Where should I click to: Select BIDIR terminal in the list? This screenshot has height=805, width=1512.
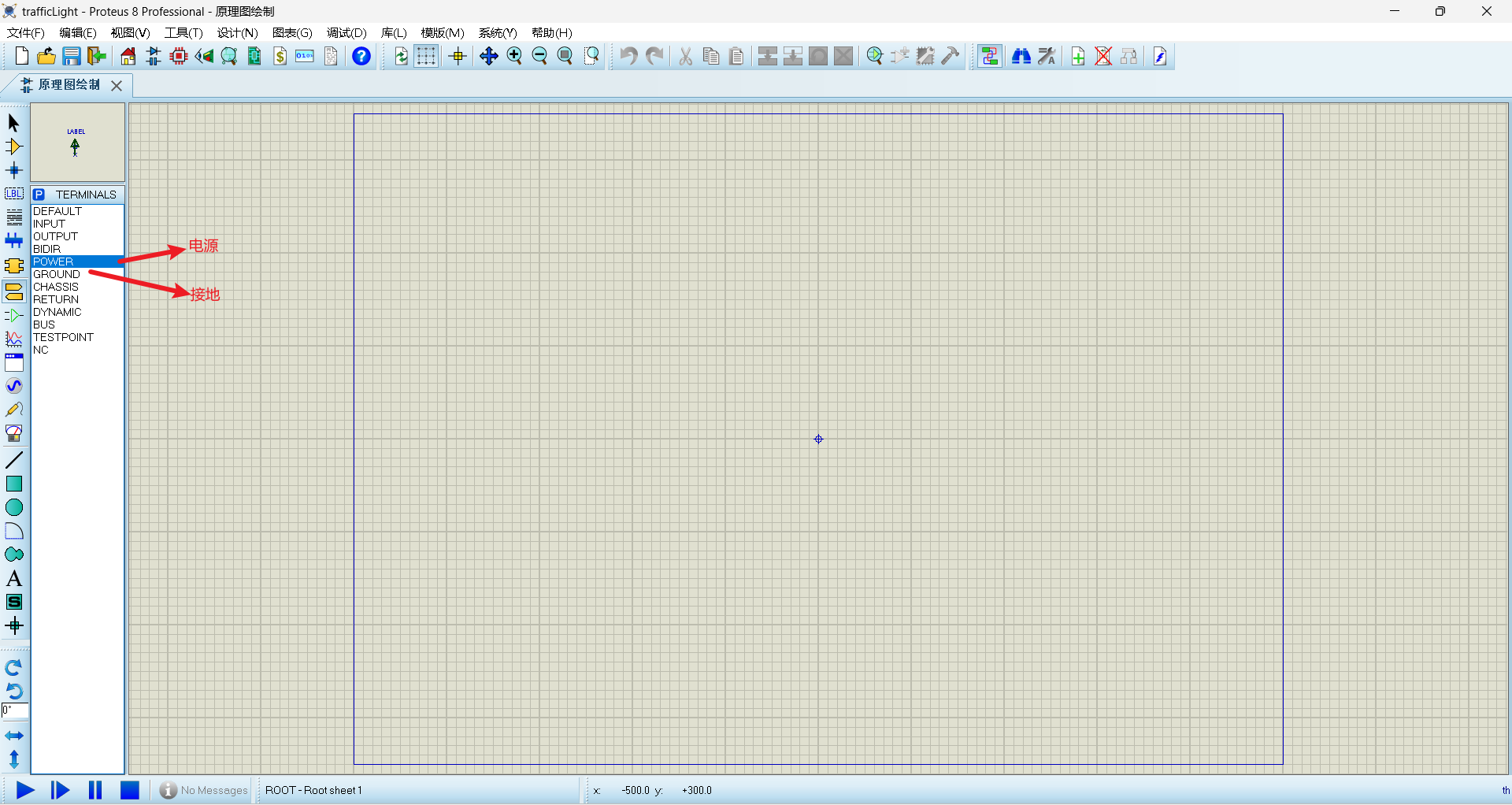(77, 249)
